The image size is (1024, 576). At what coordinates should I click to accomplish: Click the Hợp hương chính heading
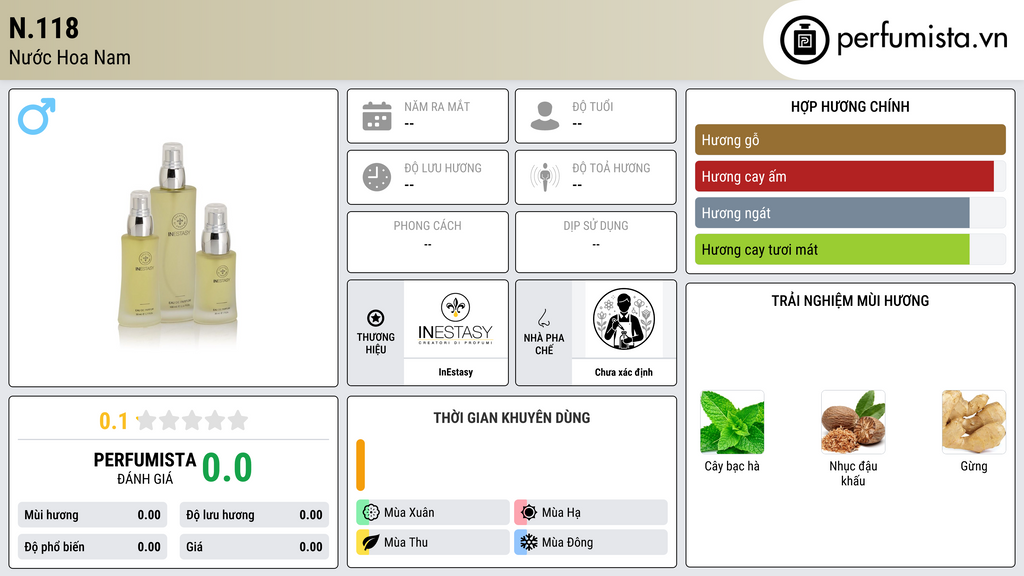[850, 106]
